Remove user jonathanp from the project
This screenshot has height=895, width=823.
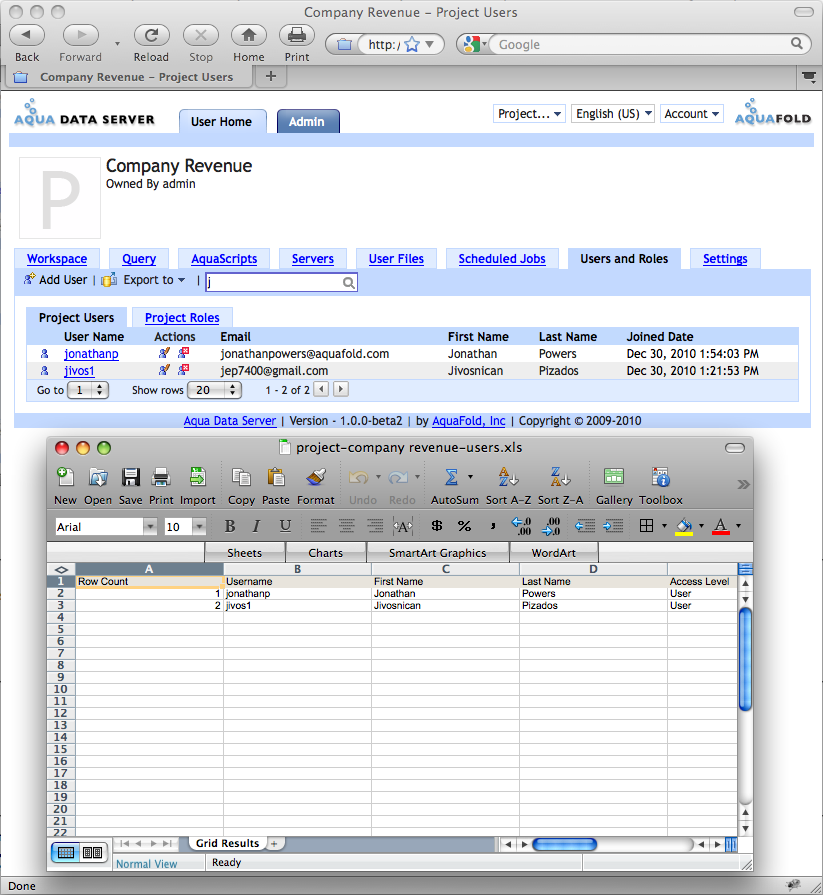point(183,353)
